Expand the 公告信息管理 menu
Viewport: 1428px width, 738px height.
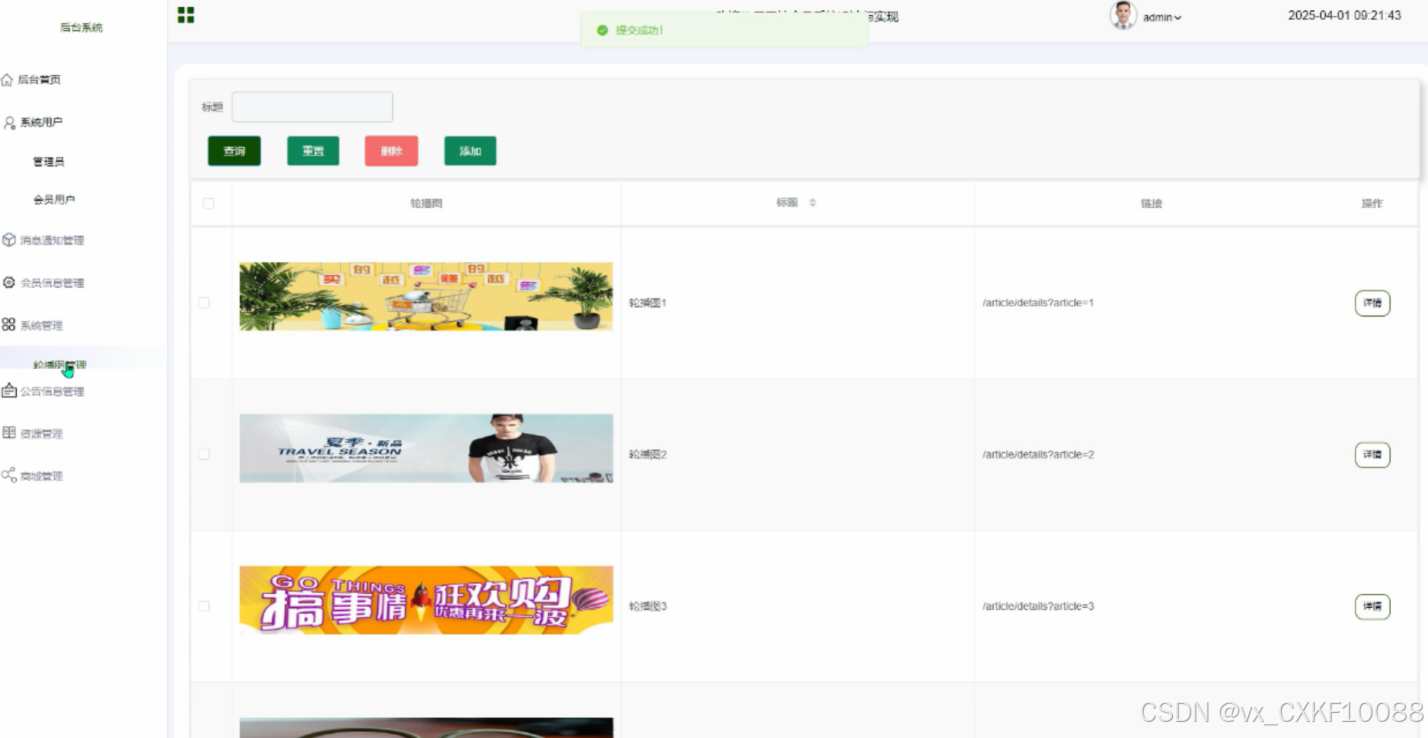click(52, 391)
